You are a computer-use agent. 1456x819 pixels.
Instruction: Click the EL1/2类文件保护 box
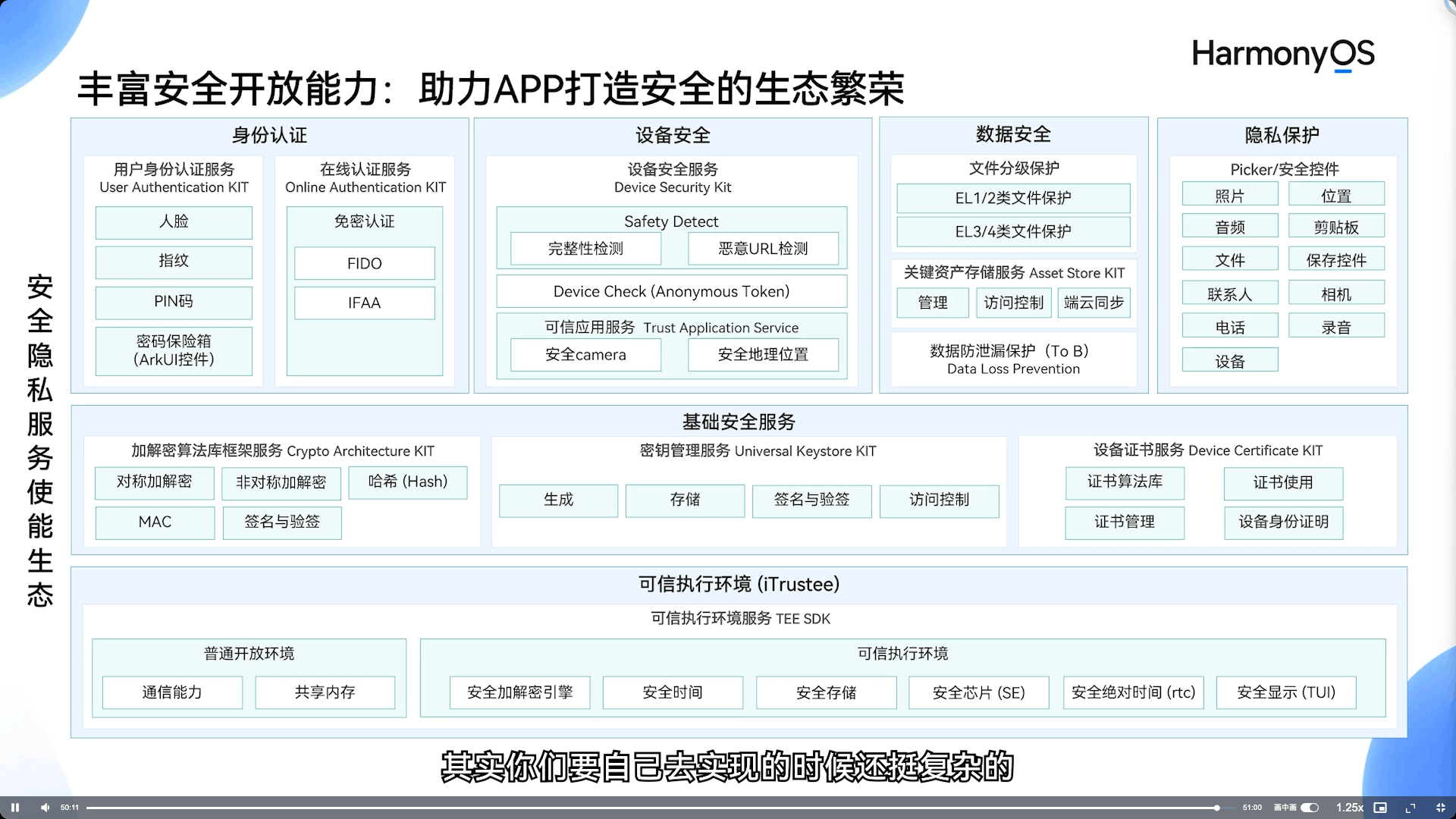point(1012,198)
